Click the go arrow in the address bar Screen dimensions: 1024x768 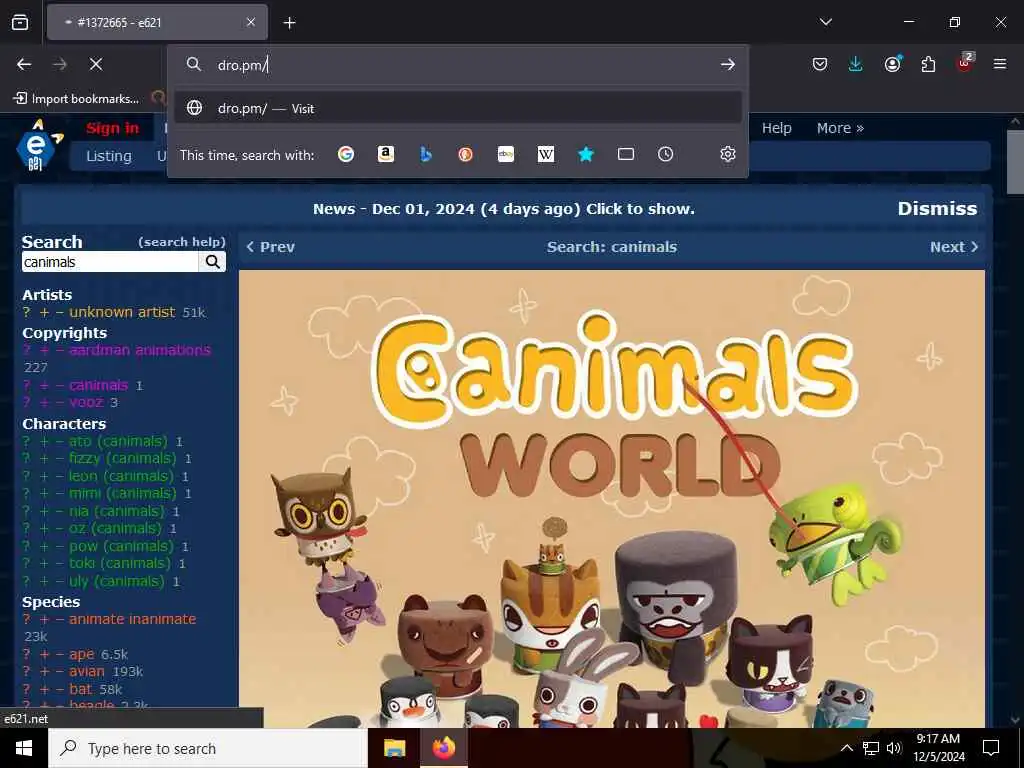pyautogui.click(x=728, y=64)
